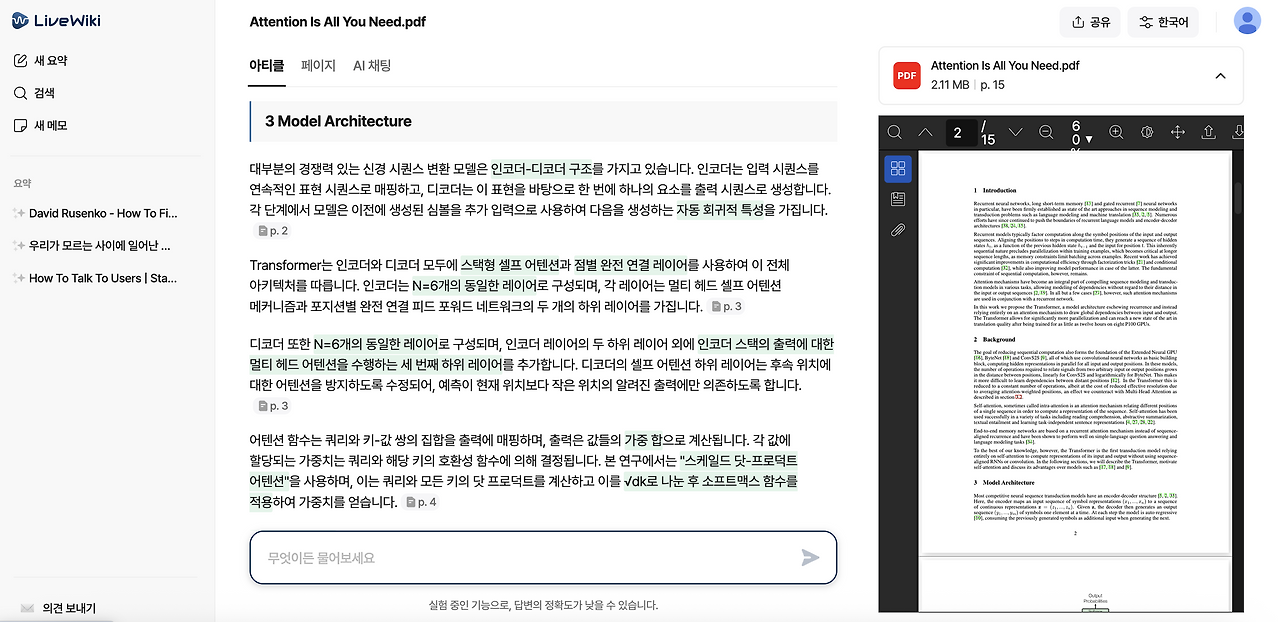1280x622 pixels.
Task: Collapse the Attention Is All You Need header
Action: [1220, 76]
